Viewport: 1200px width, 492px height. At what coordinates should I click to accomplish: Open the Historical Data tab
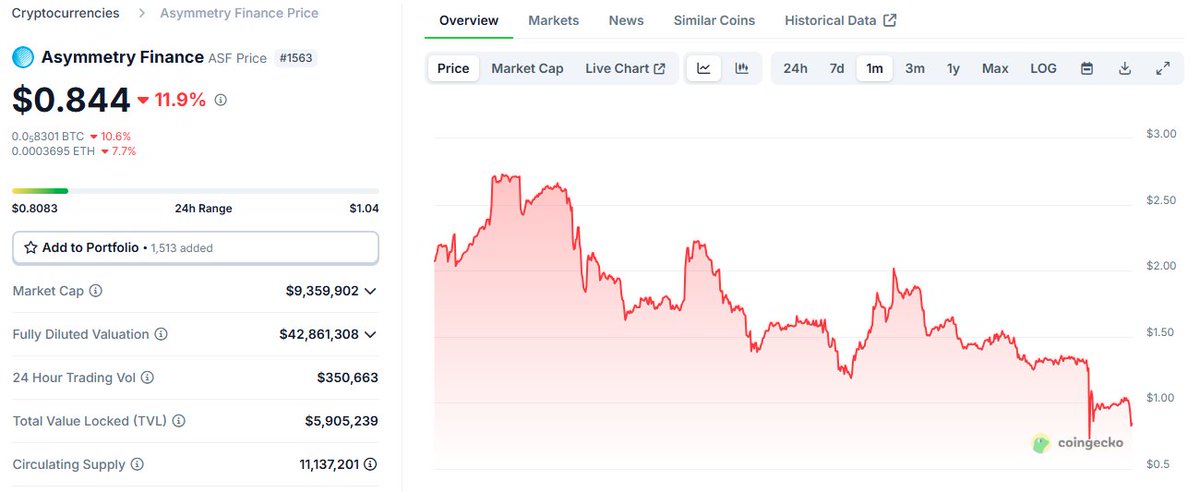click(x=840, y=20)
